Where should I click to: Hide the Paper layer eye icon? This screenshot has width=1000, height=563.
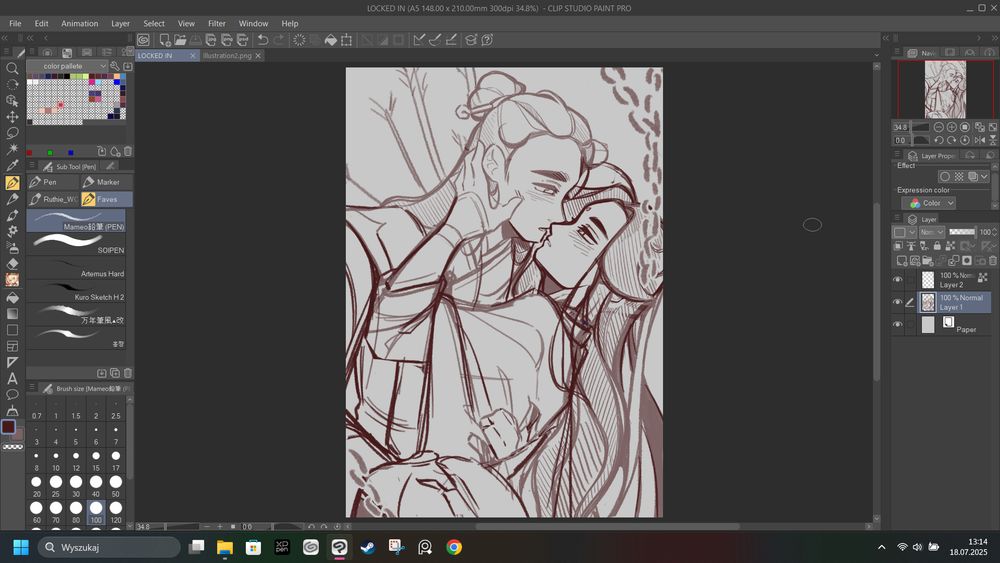(897, 325)
